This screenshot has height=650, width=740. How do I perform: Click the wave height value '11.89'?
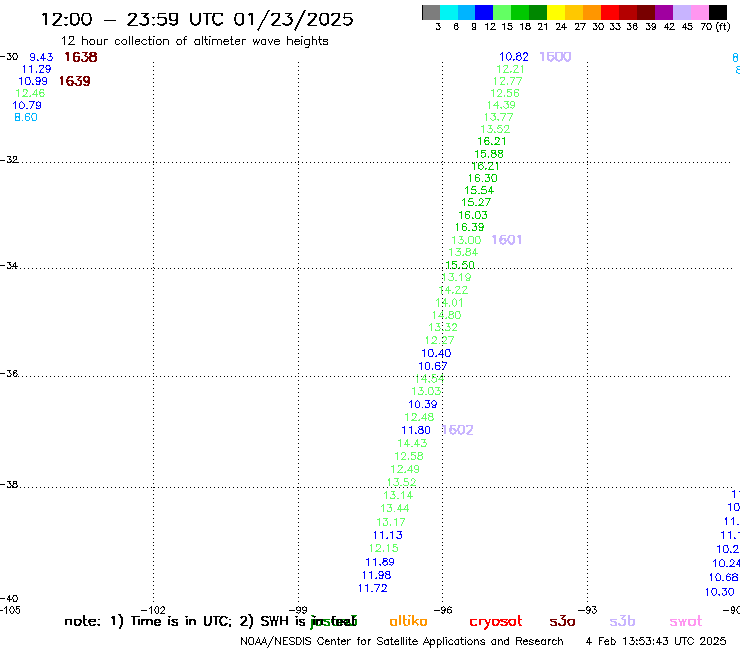(380, 562)
